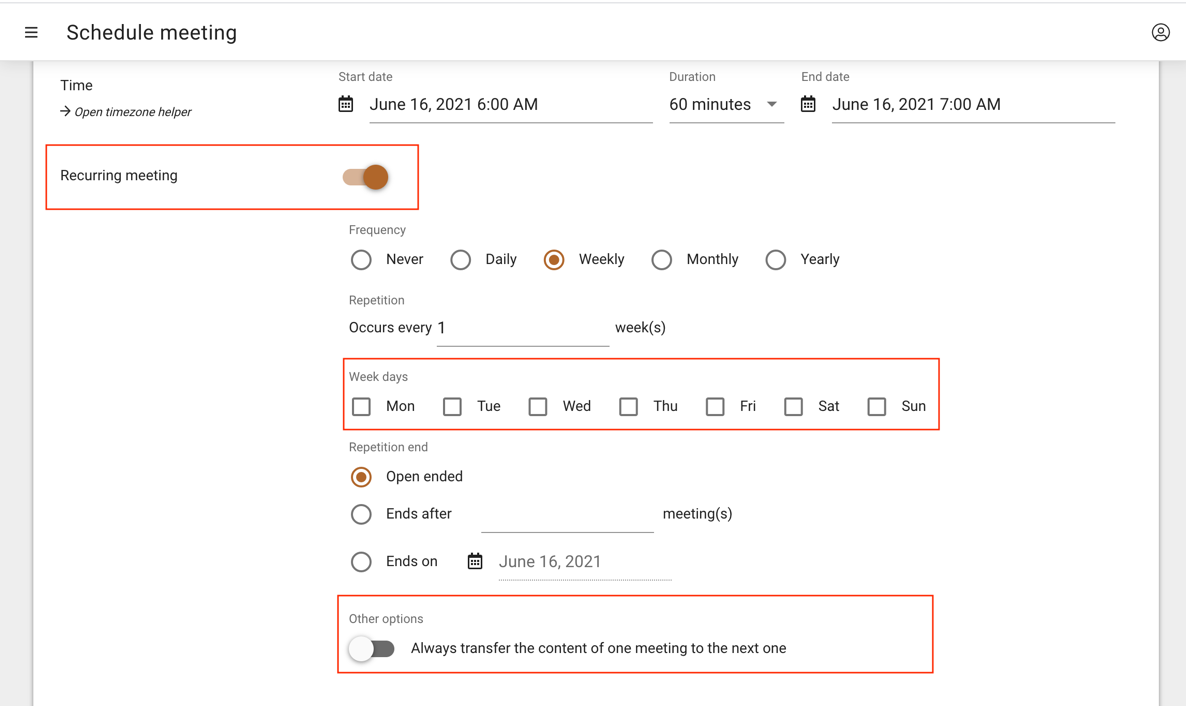This screenshot has width=1186, height=706.
Task: Check the Mon weekday box
Action: pyautogui.click(x=362, y=407)
